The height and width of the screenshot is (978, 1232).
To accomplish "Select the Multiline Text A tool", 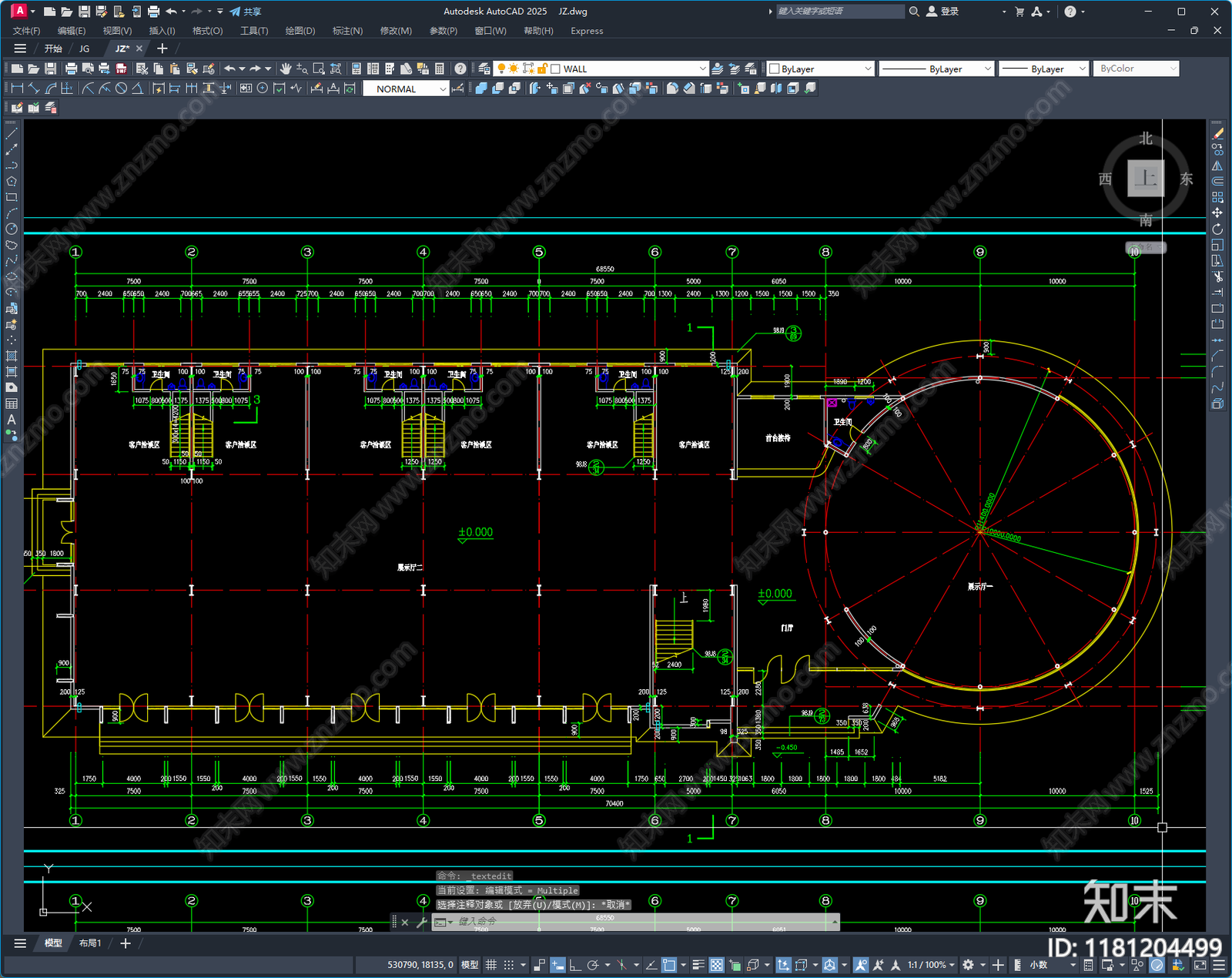I will click(x=12, y=420).
